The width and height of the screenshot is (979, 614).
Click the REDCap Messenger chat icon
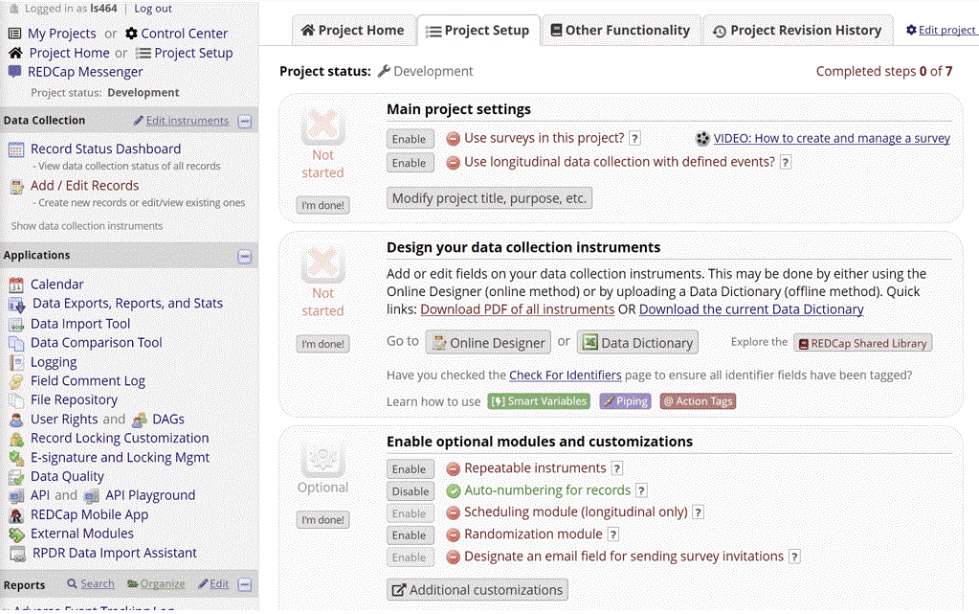[14, 72]
